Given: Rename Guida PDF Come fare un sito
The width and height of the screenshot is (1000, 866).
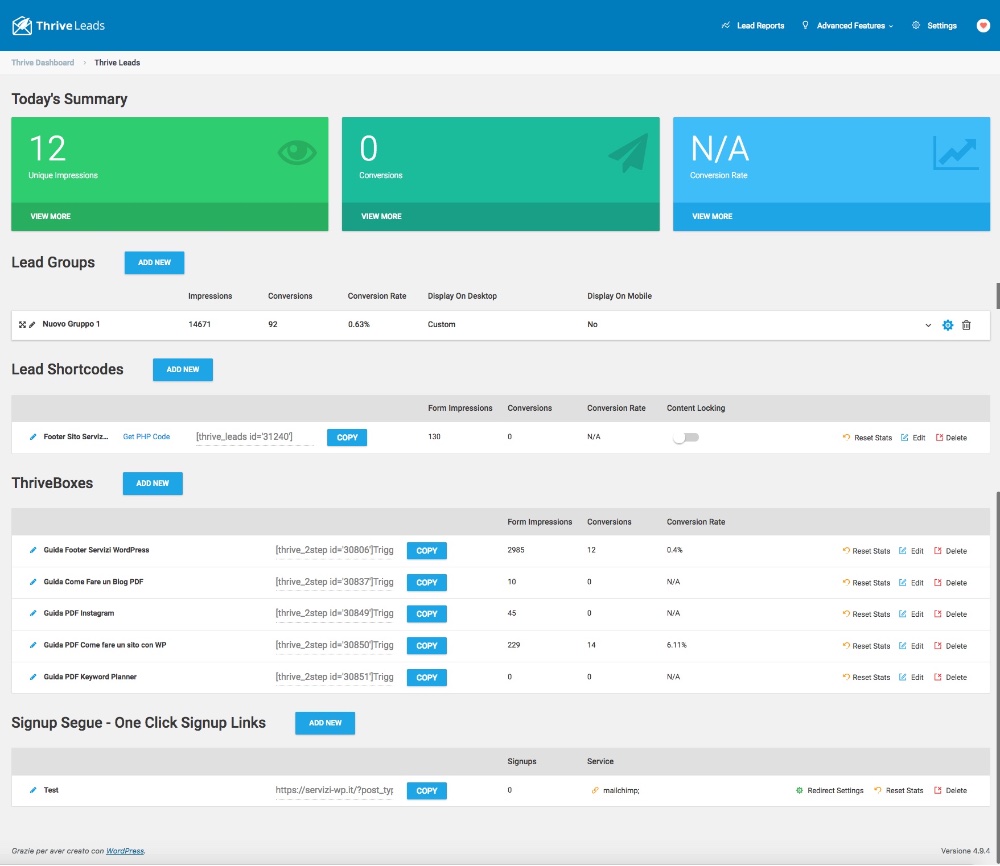Looking at the screenshot, I should point(33,645).
